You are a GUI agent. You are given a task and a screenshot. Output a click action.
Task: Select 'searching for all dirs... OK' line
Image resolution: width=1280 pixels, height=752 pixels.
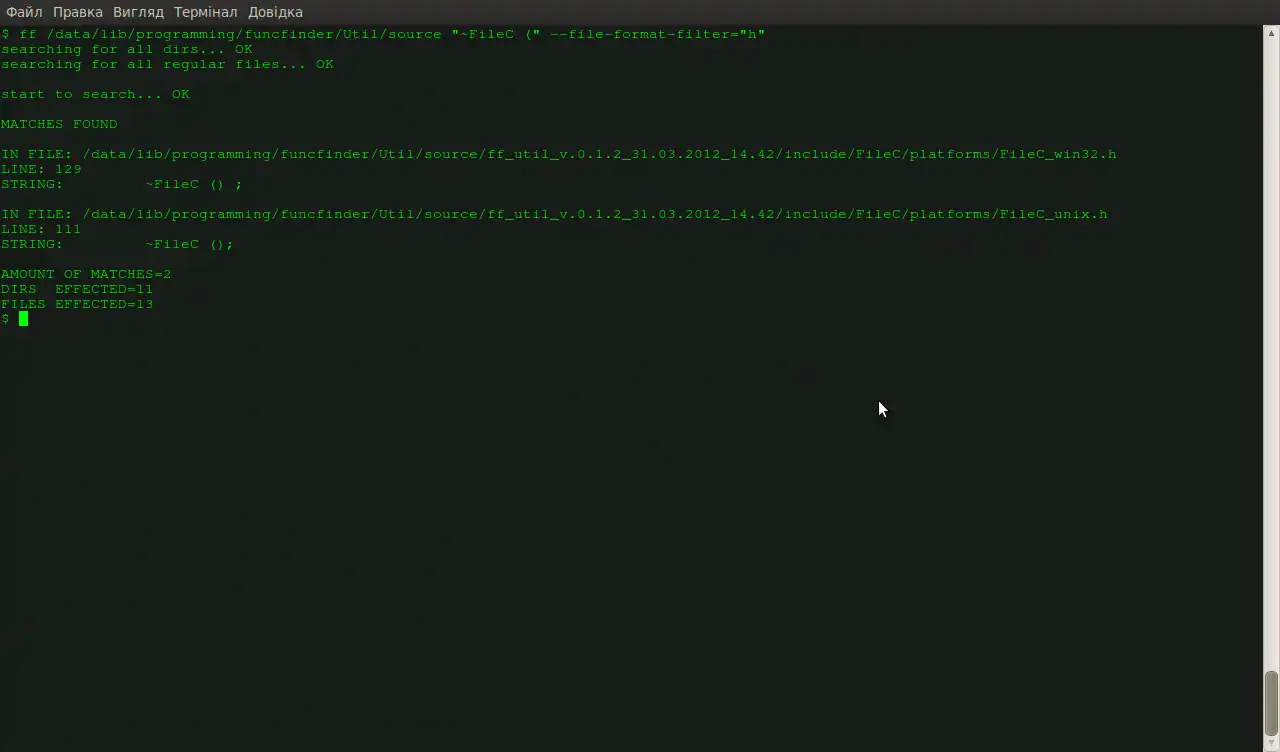pyautogui.click(x=127, y=49)
